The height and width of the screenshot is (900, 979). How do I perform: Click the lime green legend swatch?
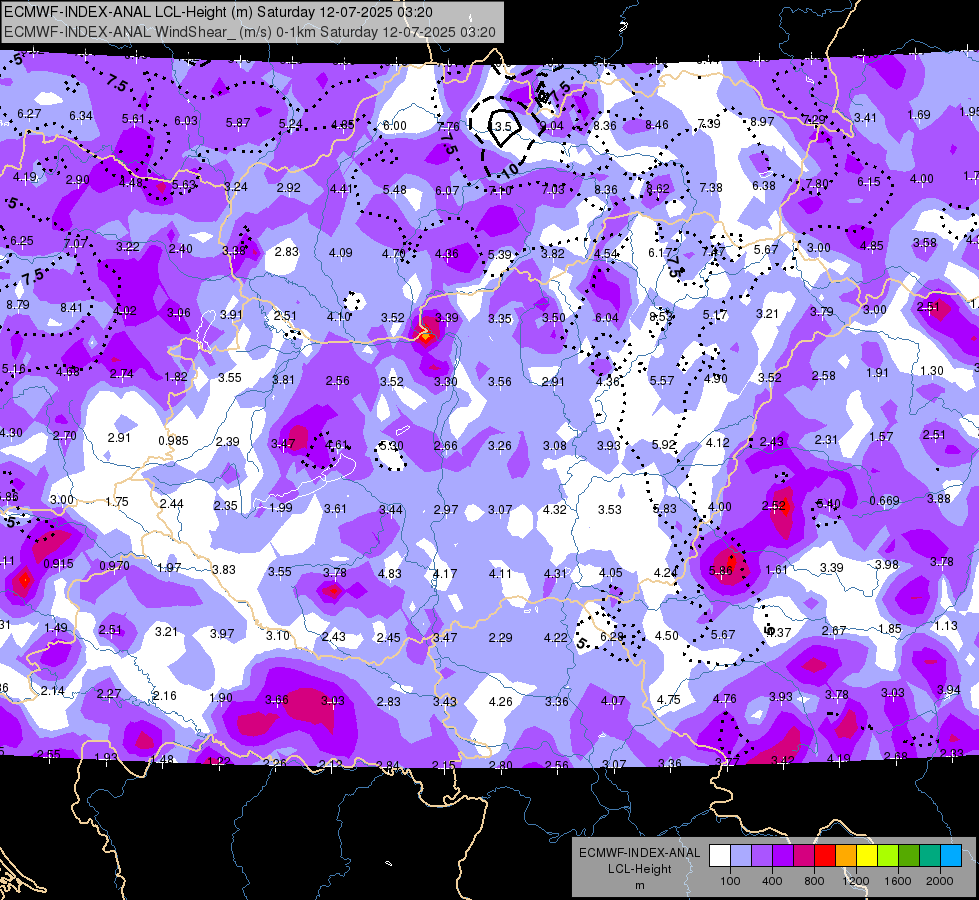point(888,856)
